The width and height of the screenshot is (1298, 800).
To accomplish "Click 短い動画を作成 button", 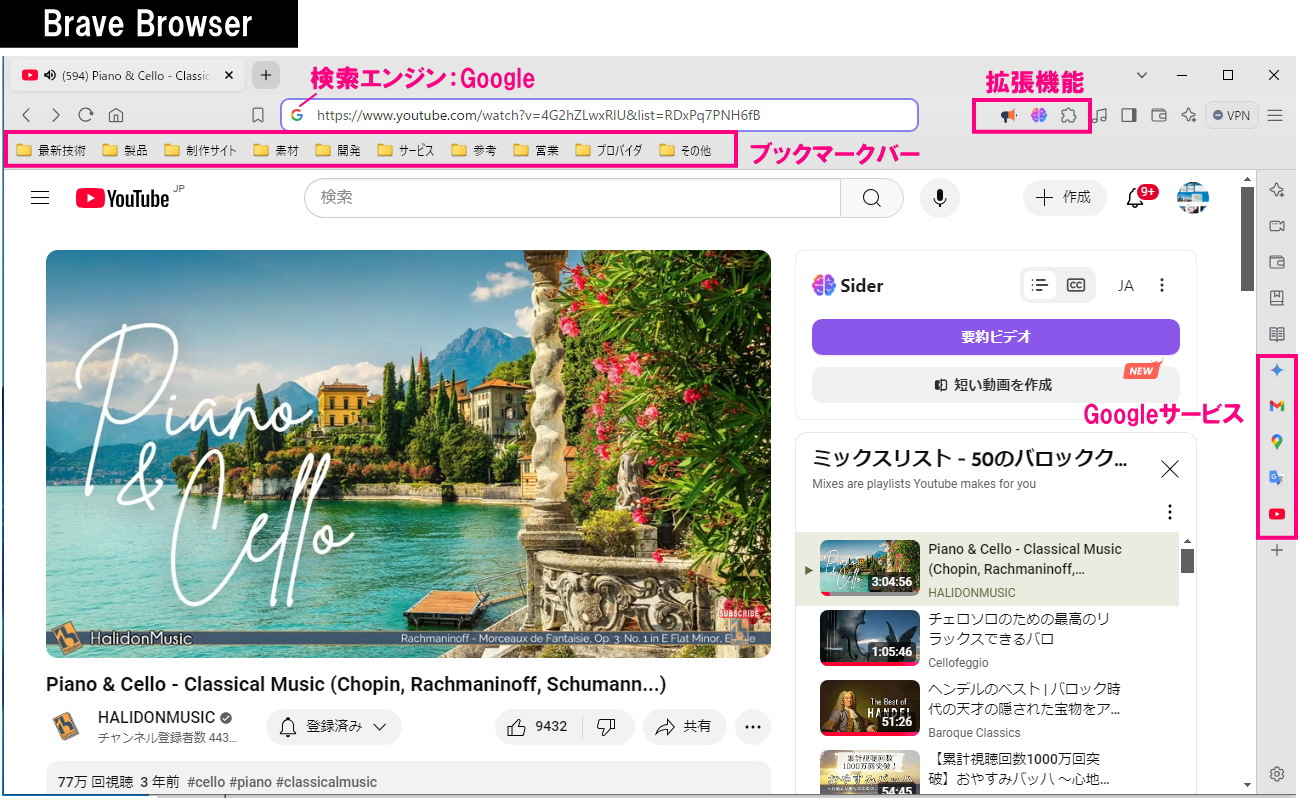I will click(996, 385).
